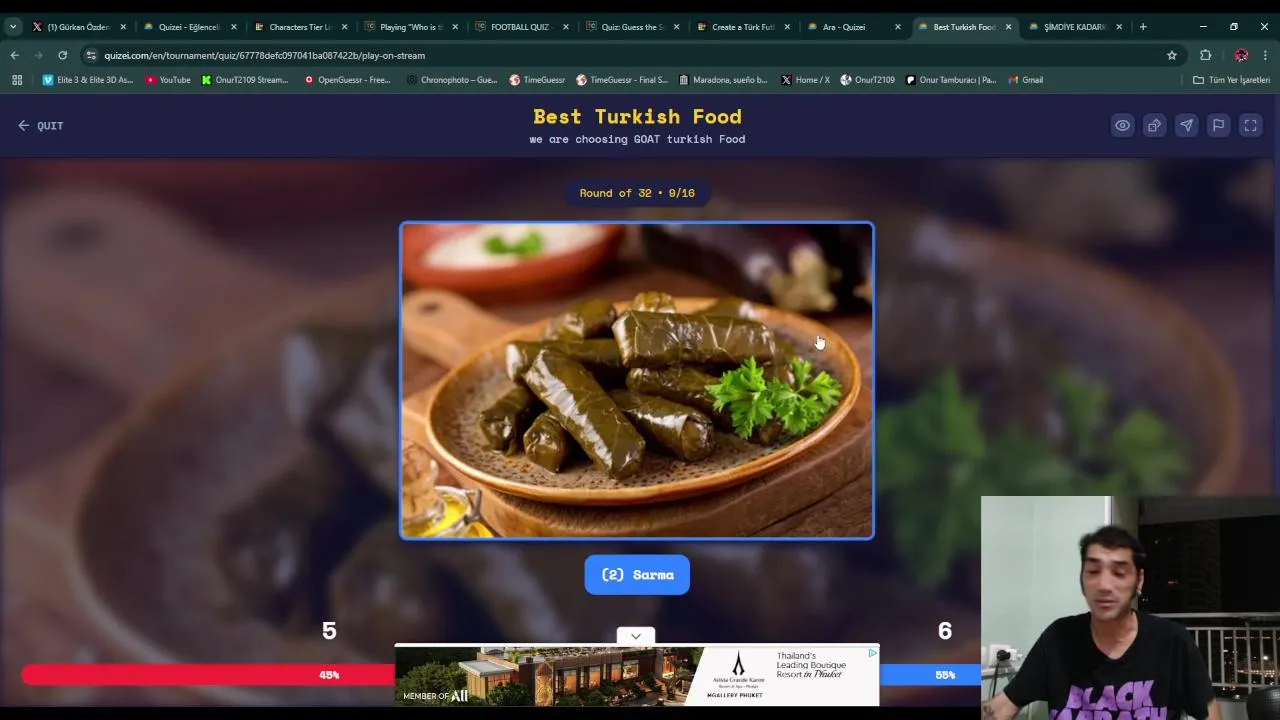Open the browser tab search dropdown

pyautogui.click(x=13, y=27)
